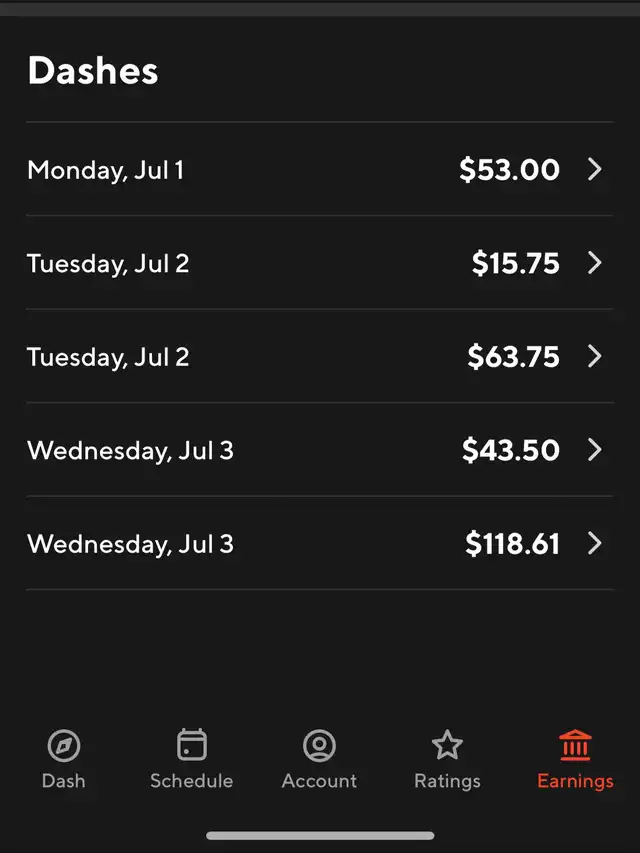The width and height of the screenshot is (640, 853).
Task: View the $15.75 earnings amount
Action: 515,263
